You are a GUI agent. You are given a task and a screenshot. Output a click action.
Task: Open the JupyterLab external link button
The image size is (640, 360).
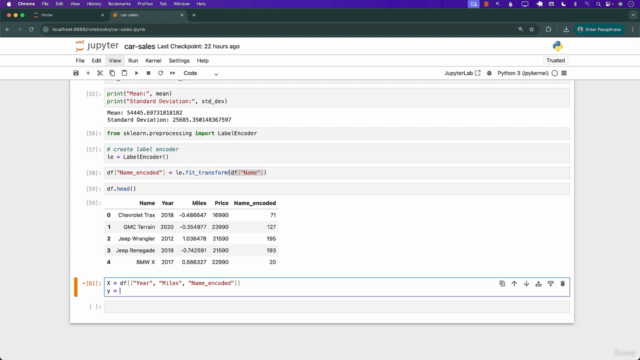pos(462,73)
